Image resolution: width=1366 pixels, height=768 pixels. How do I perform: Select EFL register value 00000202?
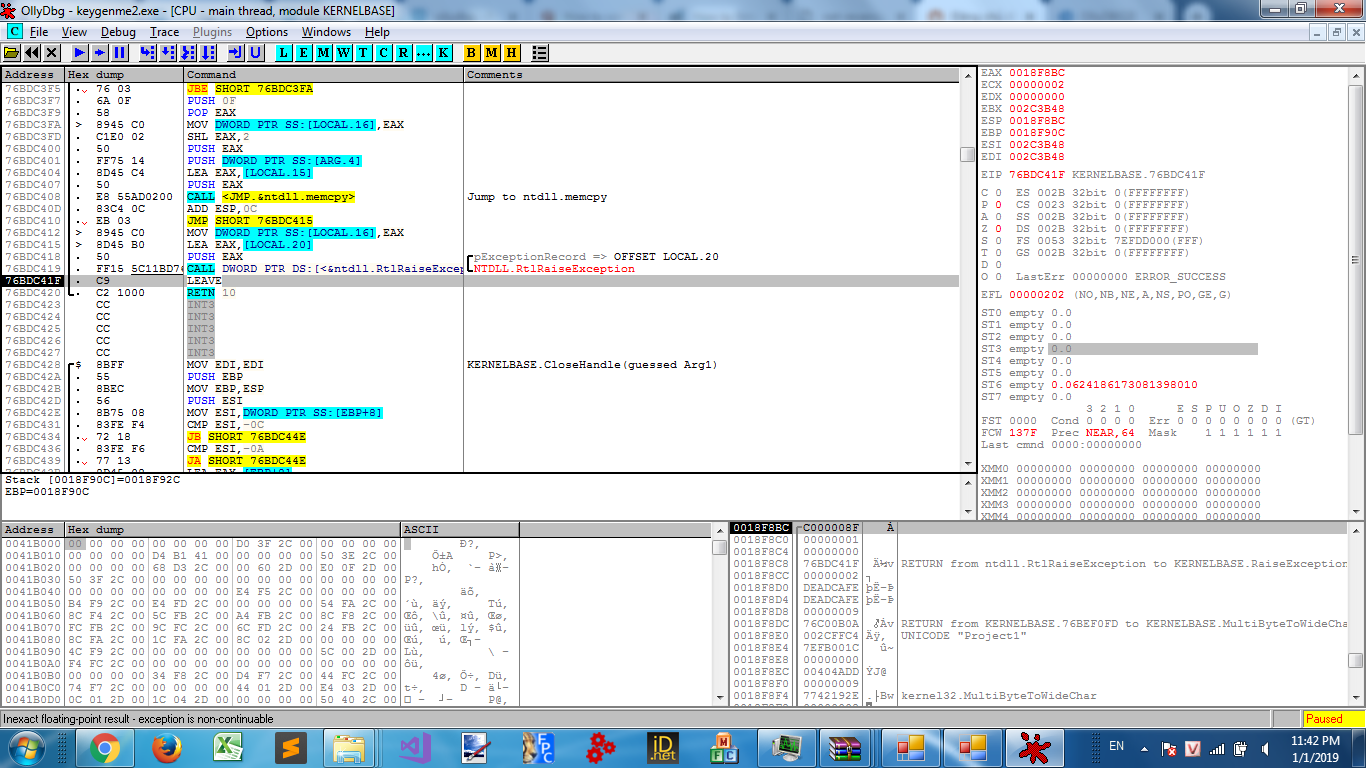point(1037,295)
